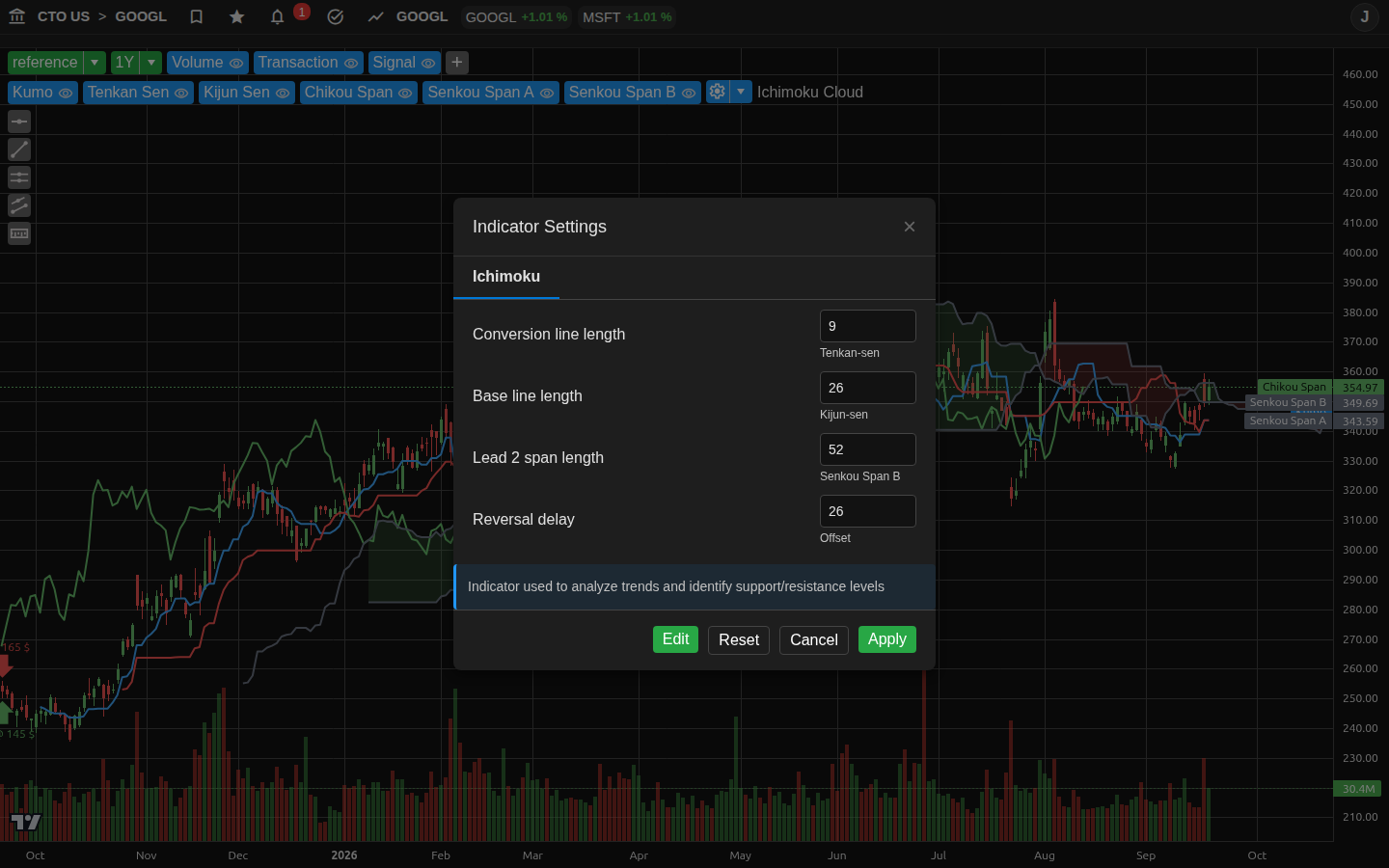Image resolution: width=1389 pixels, height=868 pixels.
Task: Expand the reference dropdown arrow
Action: (95, 63)
